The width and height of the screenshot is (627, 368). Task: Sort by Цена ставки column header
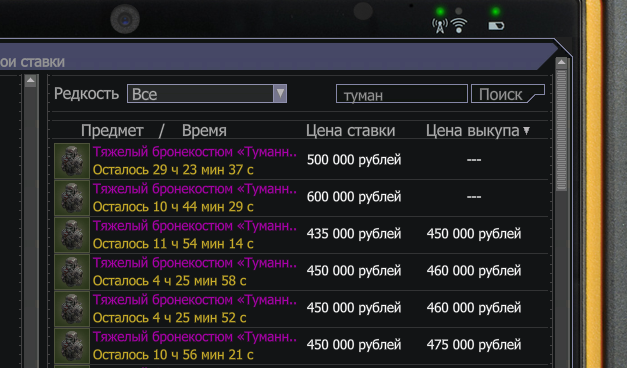pyautogui.click(x=350, y=131)
